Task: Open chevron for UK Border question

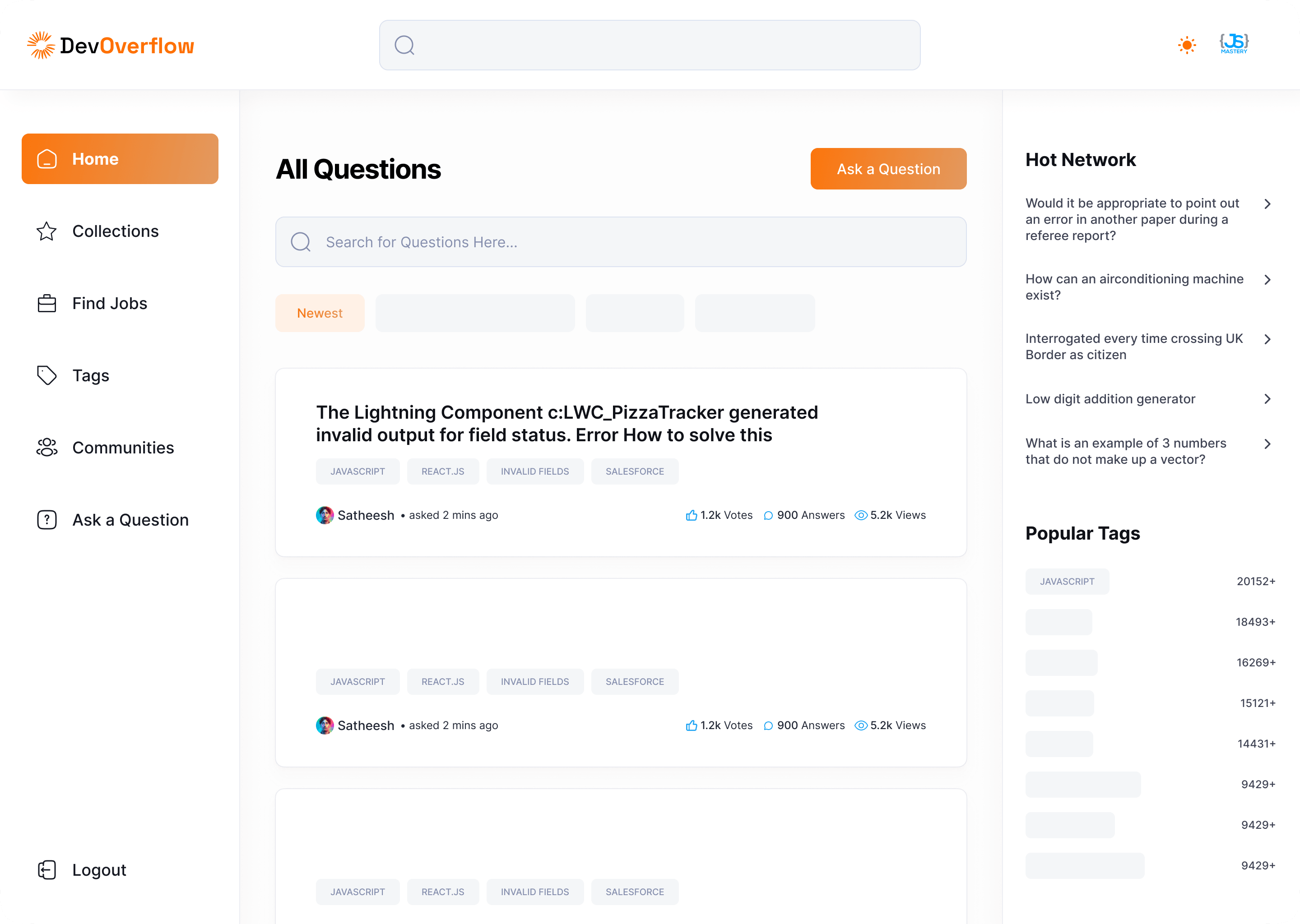Action: [x=1267, y=340]
